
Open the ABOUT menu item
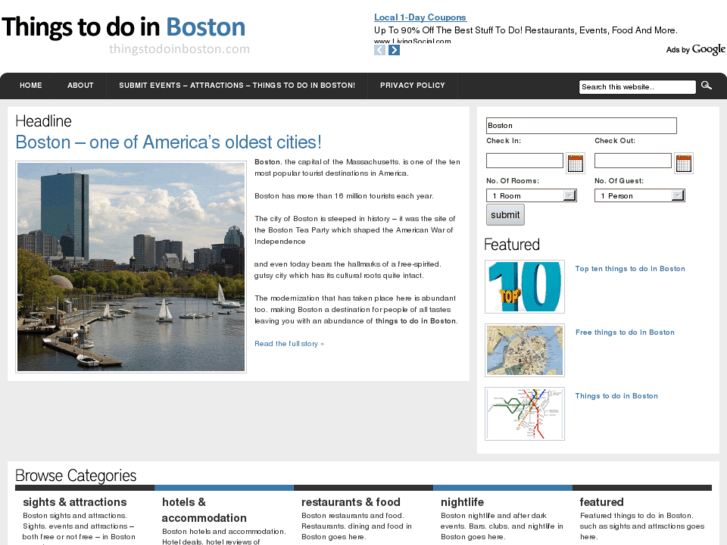(x=80, y=85)
